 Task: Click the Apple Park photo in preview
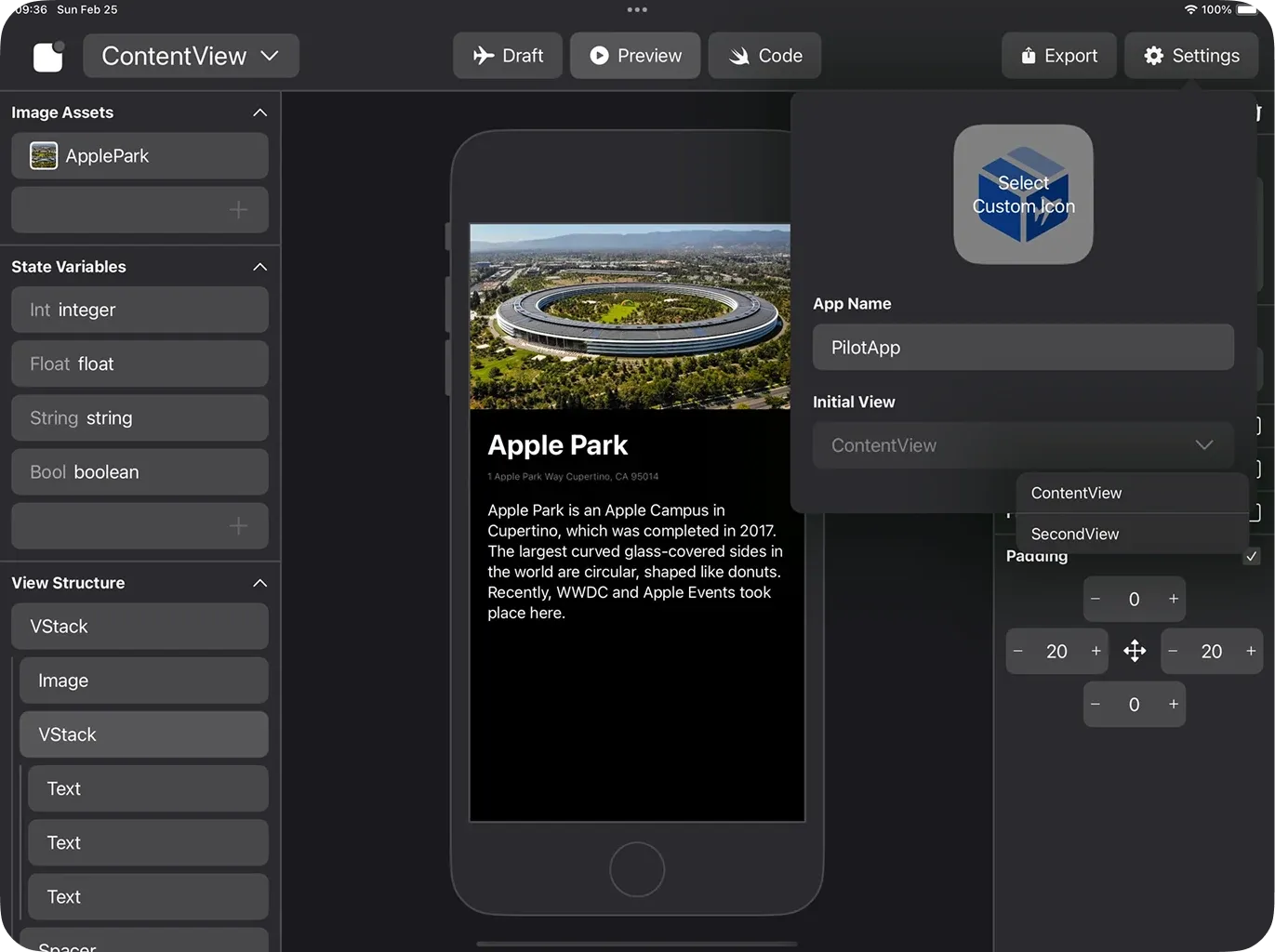click(631, 316)
